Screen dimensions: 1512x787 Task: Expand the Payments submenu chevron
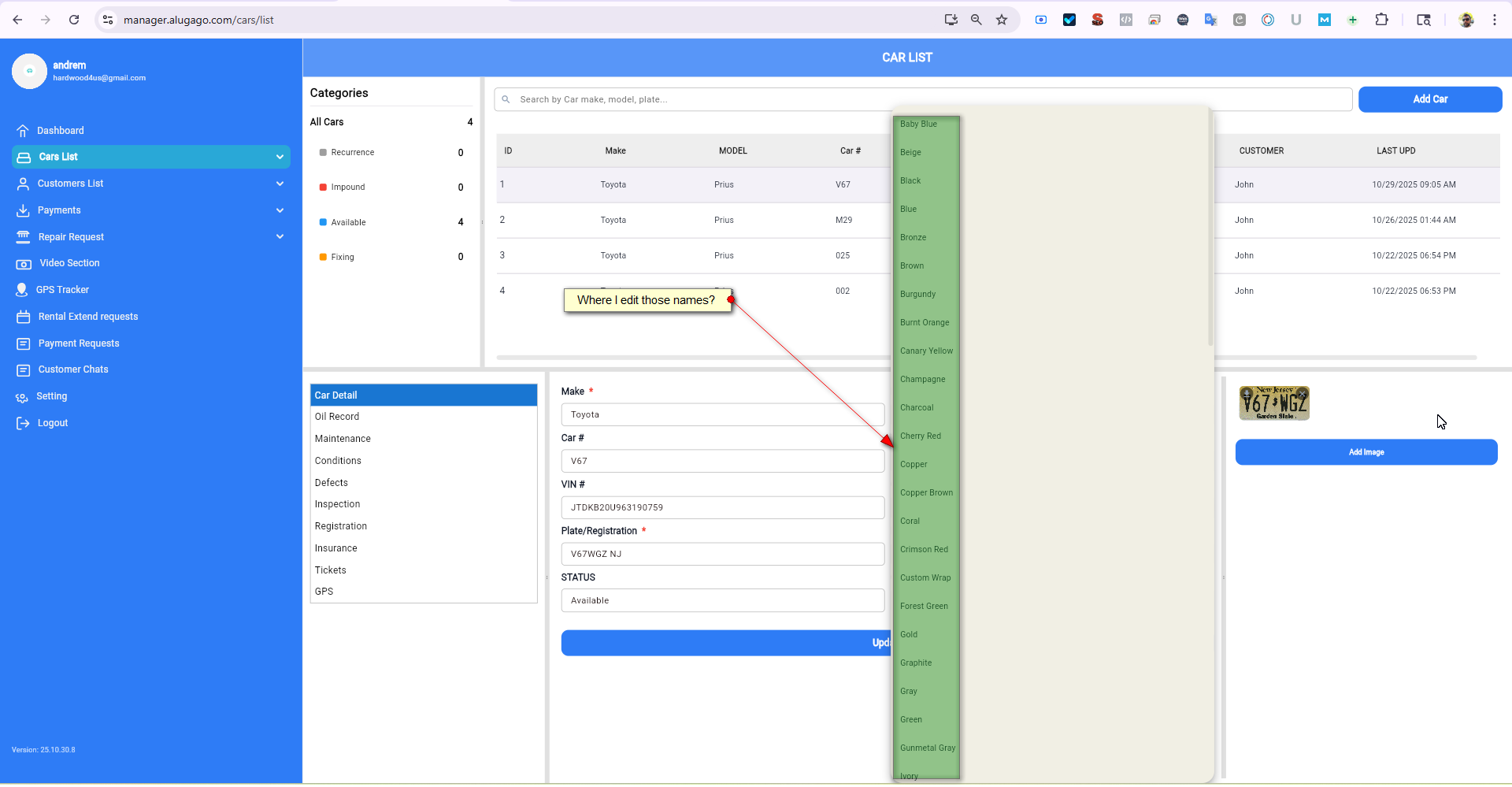(x=280, y=210)
